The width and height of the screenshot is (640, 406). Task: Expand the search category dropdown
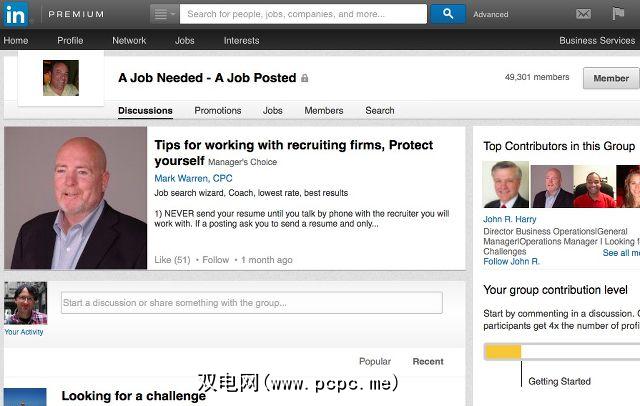pyautogui.click(x=164, y=14)
